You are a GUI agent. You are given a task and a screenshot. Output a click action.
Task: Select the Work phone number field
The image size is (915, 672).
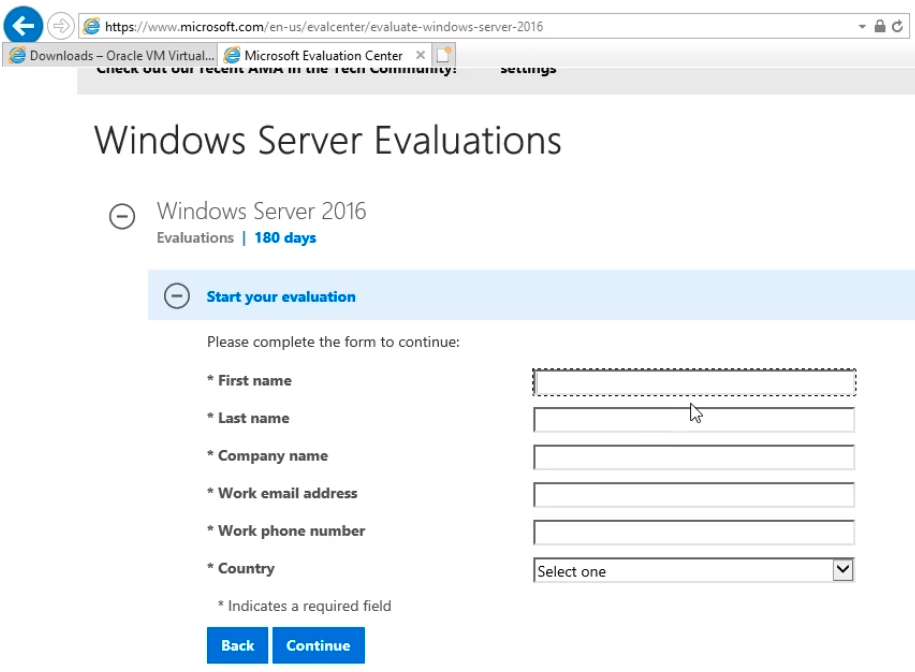(694, 533)
